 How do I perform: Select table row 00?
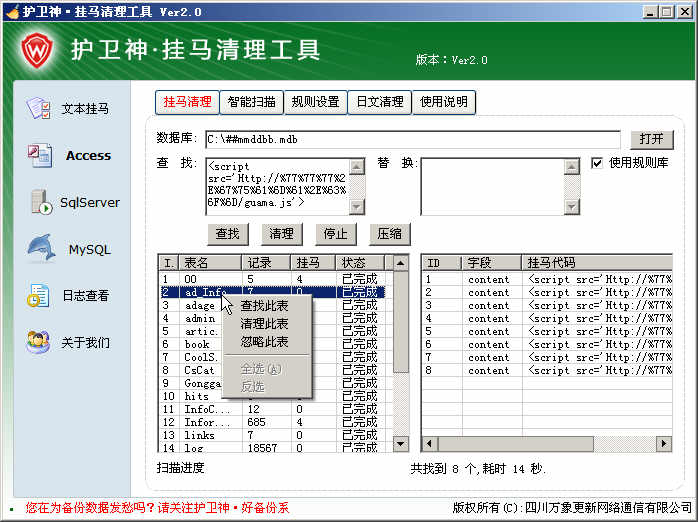point(272,279)
